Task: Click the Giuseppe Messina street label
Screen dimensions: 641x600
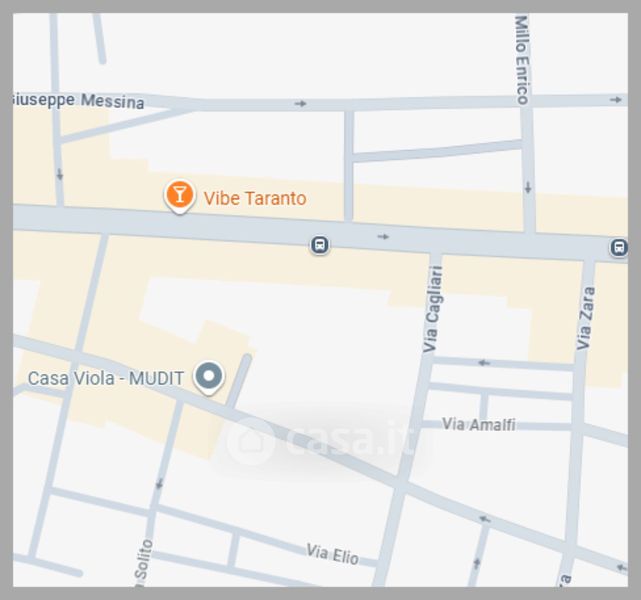Action: 78,101
